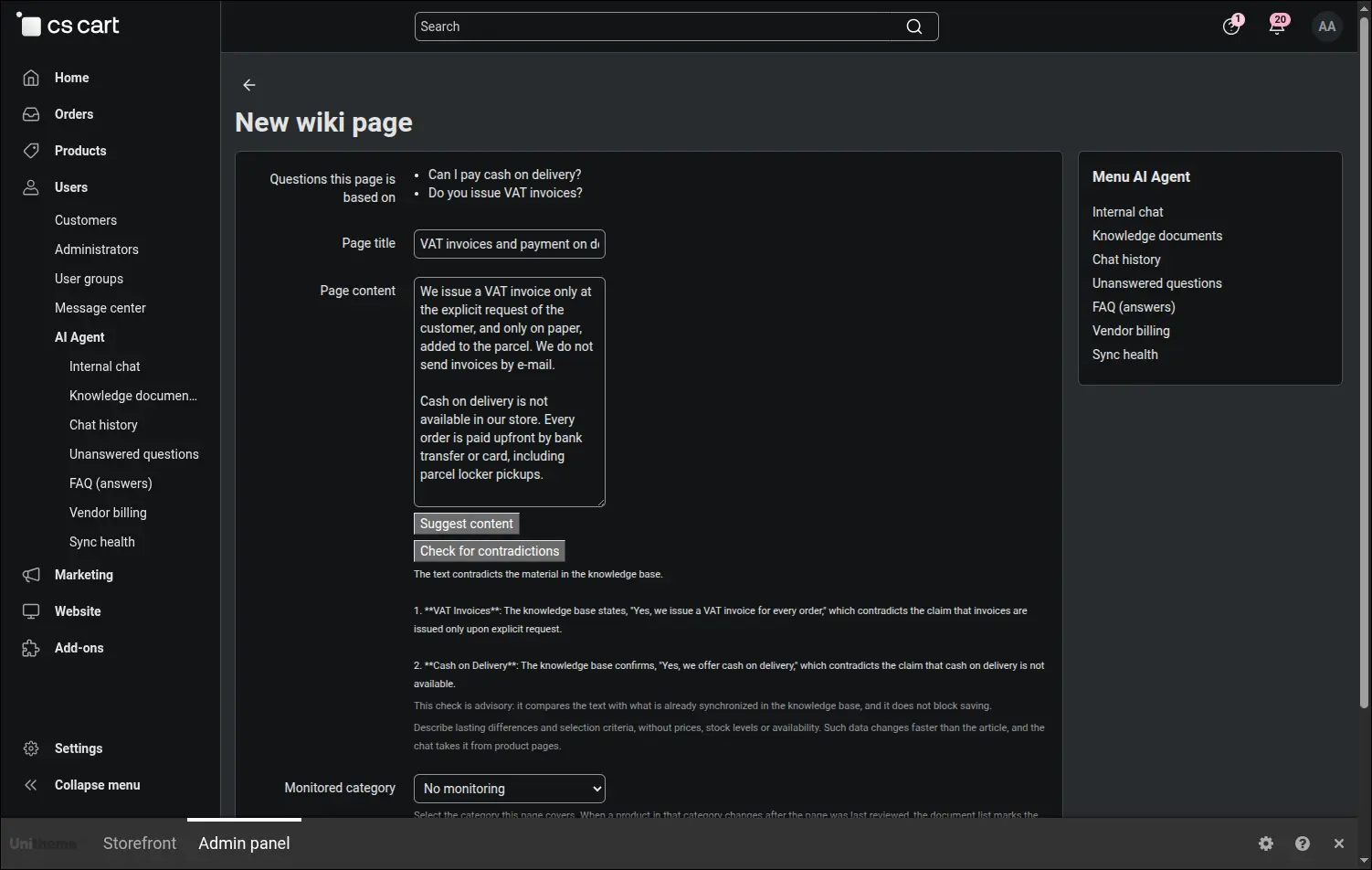Open the notifications bell icon
The image size is (1372, 870).
(x=1277, y=27)
